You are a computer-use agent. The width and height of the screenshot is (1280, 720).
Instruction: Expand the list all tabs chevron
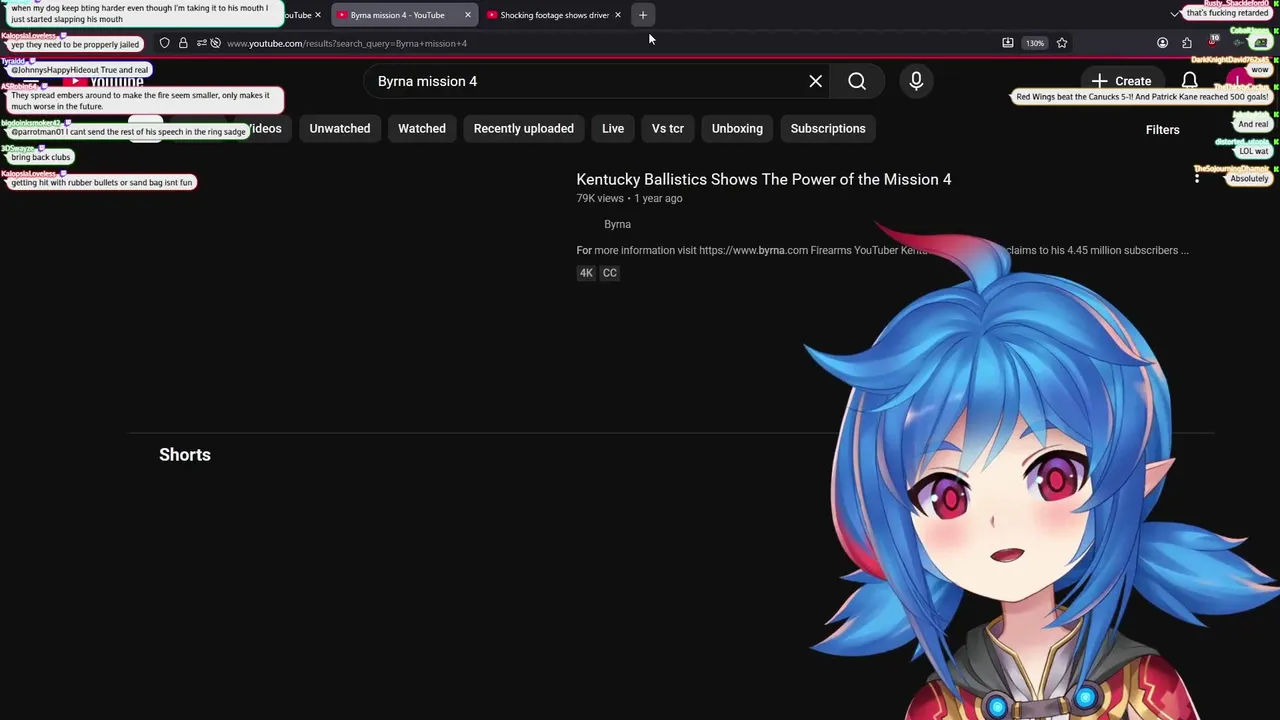1174,14
